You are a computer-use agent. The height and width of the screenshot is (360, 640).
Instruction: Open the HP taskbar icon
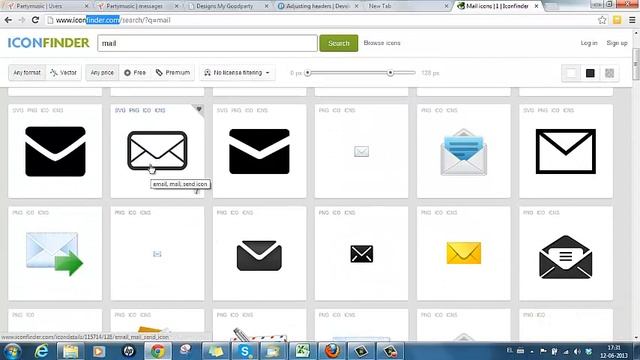[x=128, y=351]
